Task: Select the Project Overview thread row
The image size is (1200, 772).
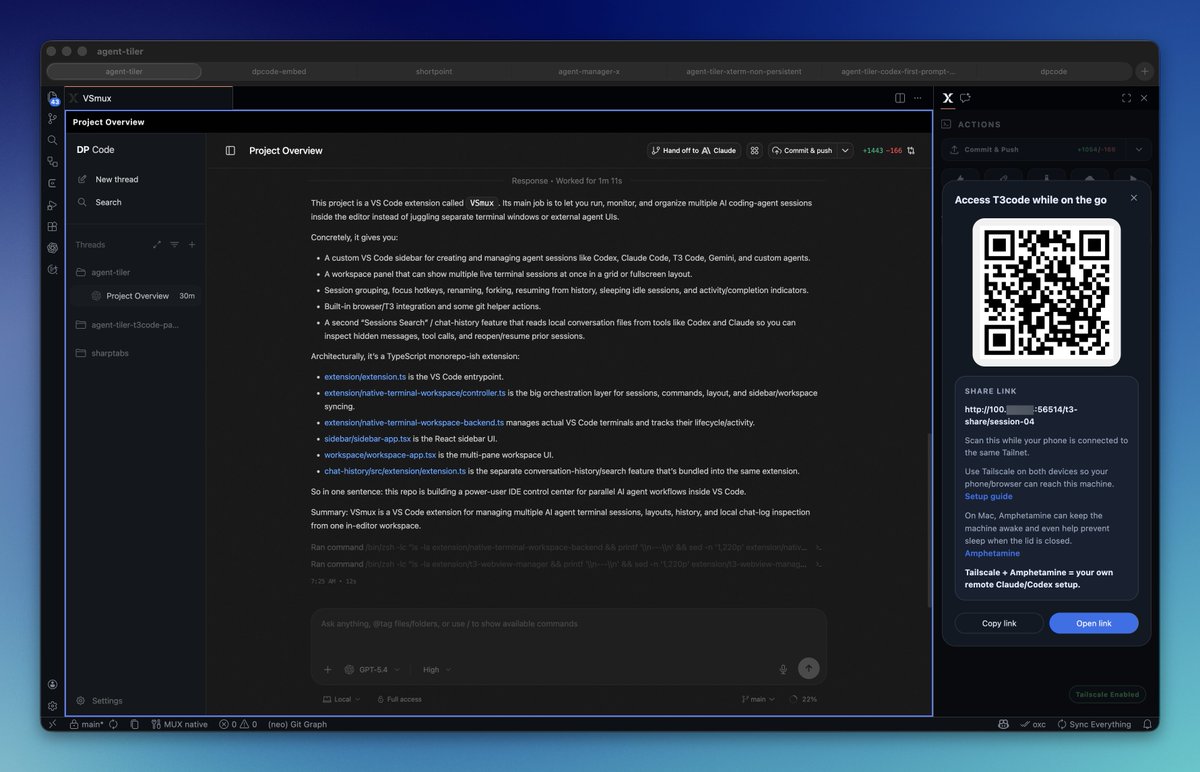Action: pos(135,296)
